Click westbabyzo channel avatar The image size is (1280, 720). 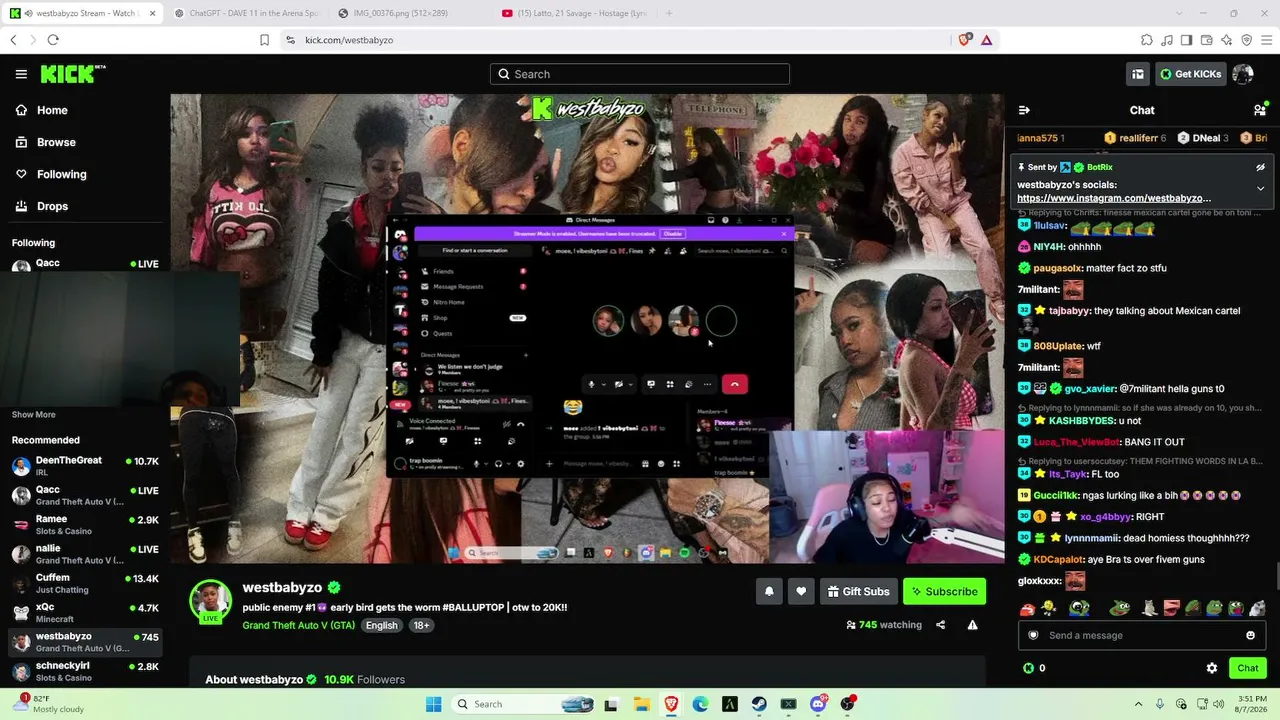tap(211, 600)
